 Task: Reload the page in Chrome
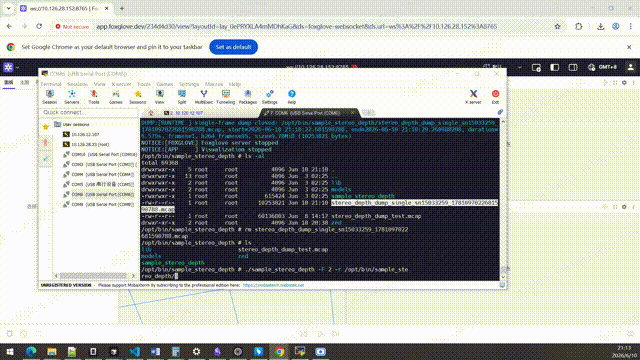pyautogui.click(x=39, y=27)
